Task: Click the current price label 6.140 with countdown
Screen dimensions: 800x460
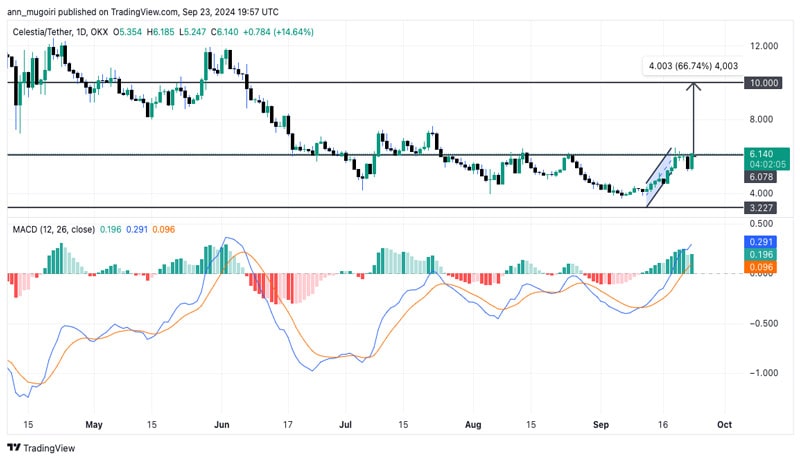Action: tap(767, 159)
